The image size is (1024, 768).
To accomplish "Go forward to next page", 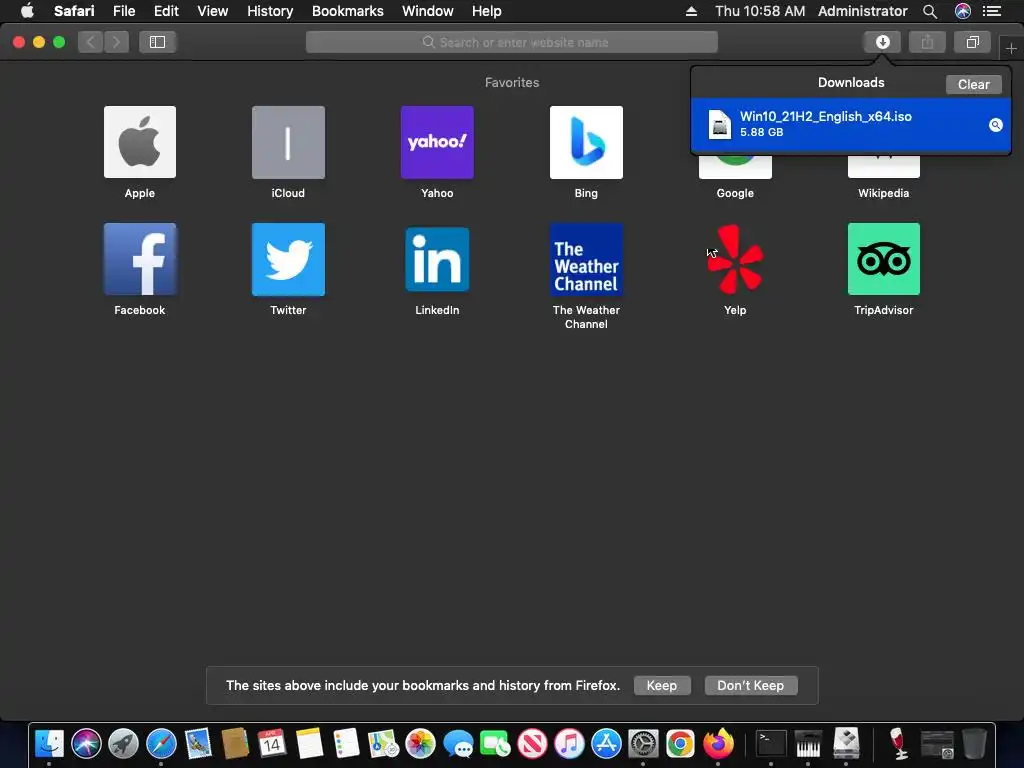I will (116, 42).
